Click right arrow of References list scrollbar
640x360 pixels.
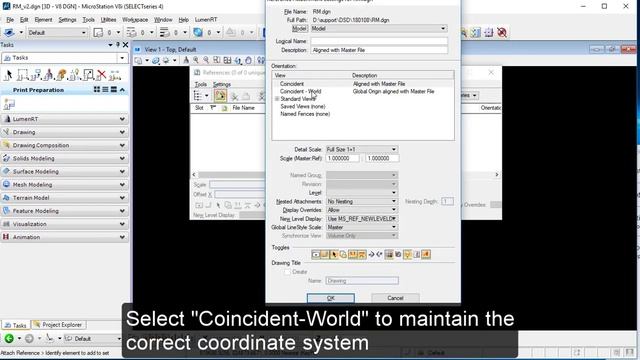(496, 175)
